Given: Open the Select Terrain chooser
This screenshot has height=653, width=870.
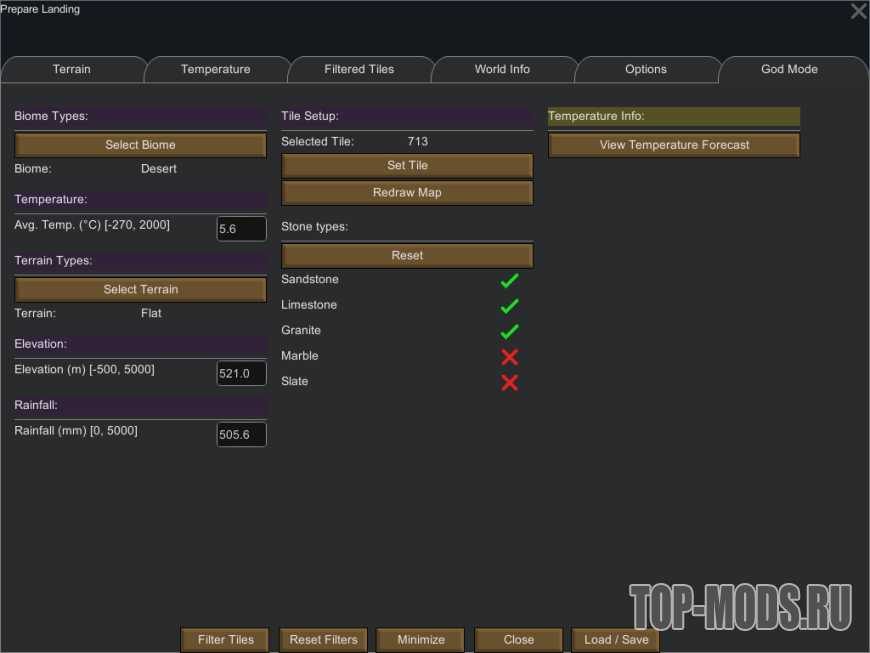Looking at the screenshot, I should coord(140,289).
